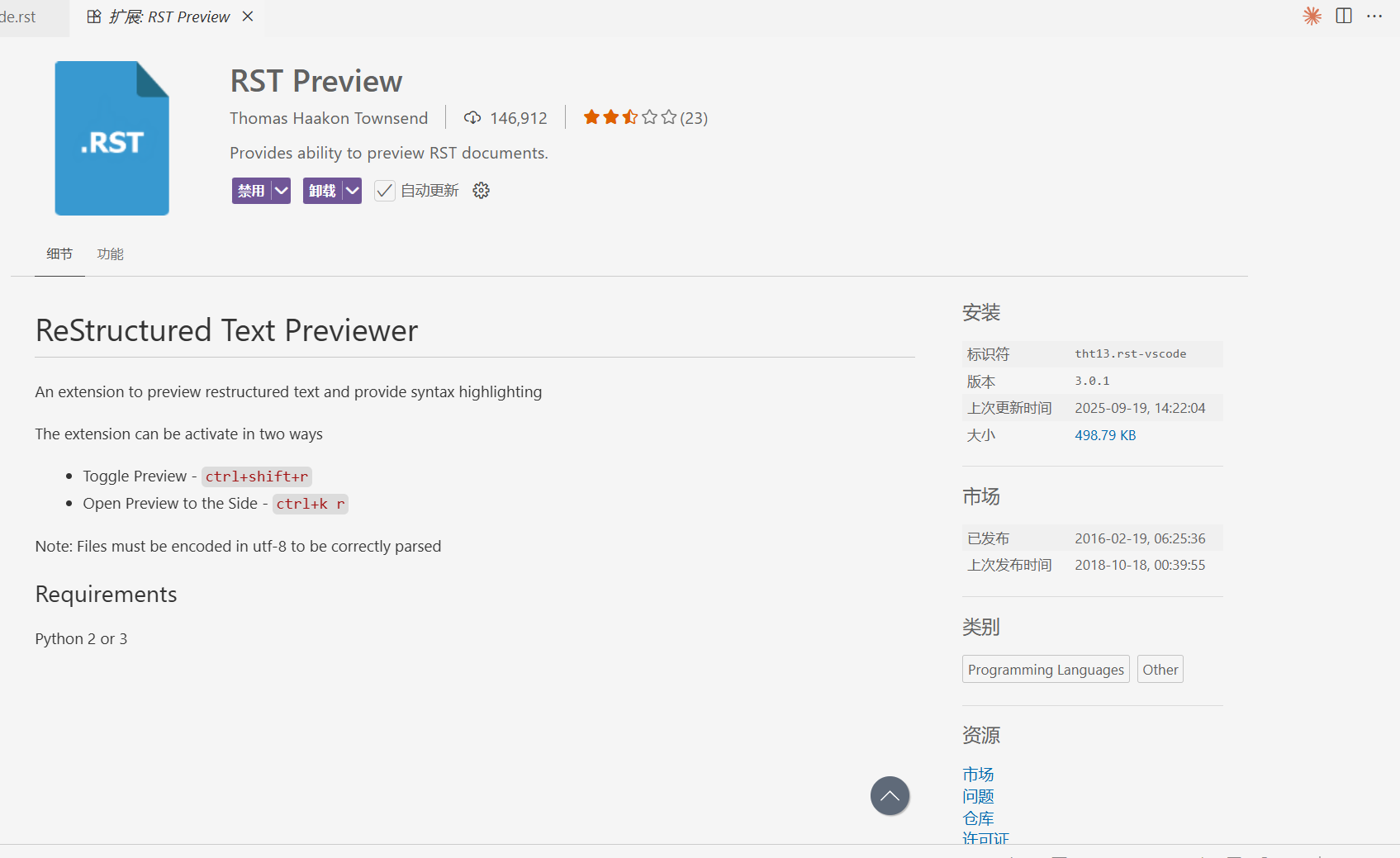Open the 498.79 KB size link
The height and width of the screenshot is (858, 1400).
point(1105,435)
